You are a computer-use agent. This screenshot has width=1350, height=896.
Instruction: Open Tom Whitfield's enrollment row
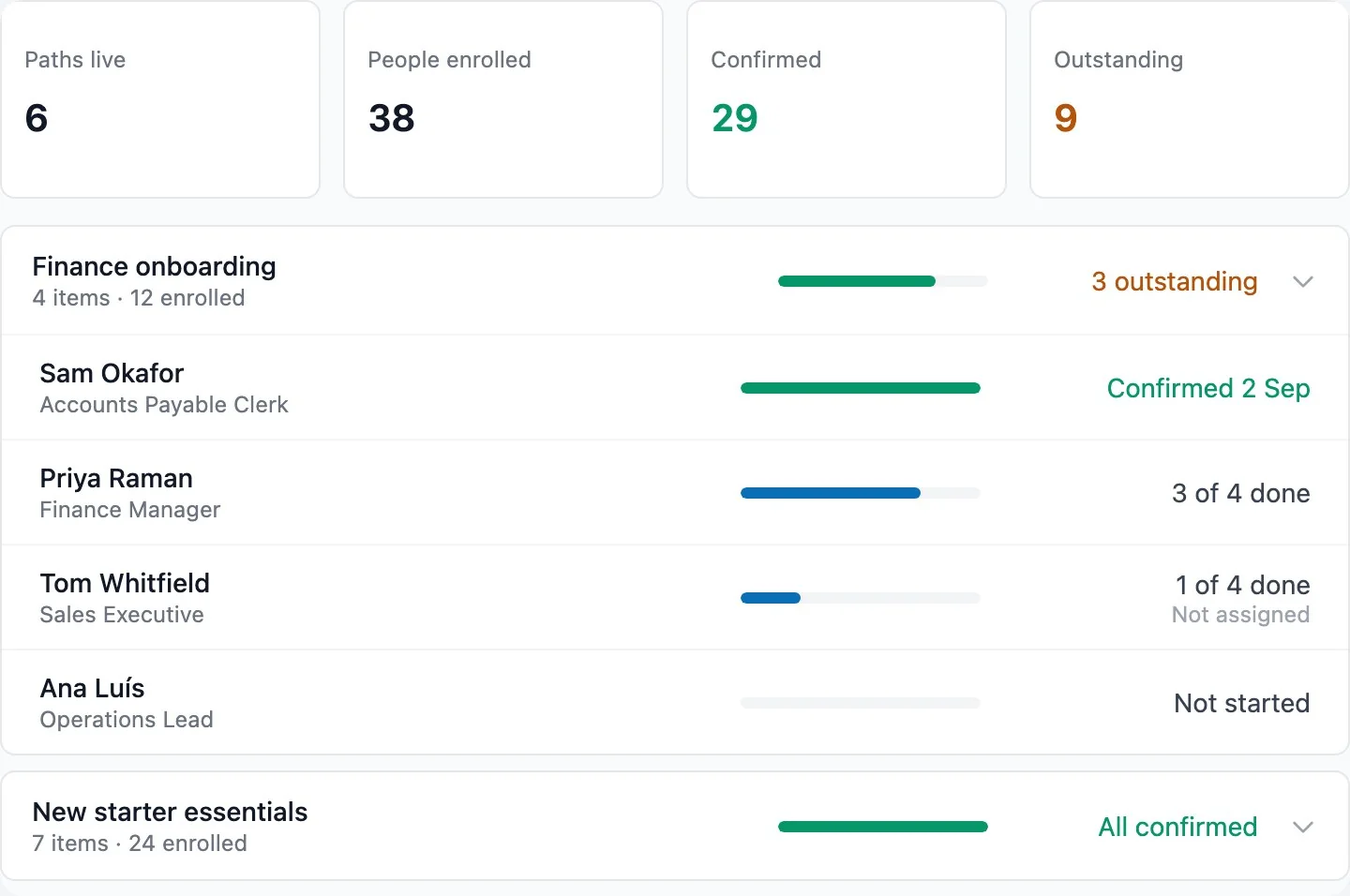(675, 598)
